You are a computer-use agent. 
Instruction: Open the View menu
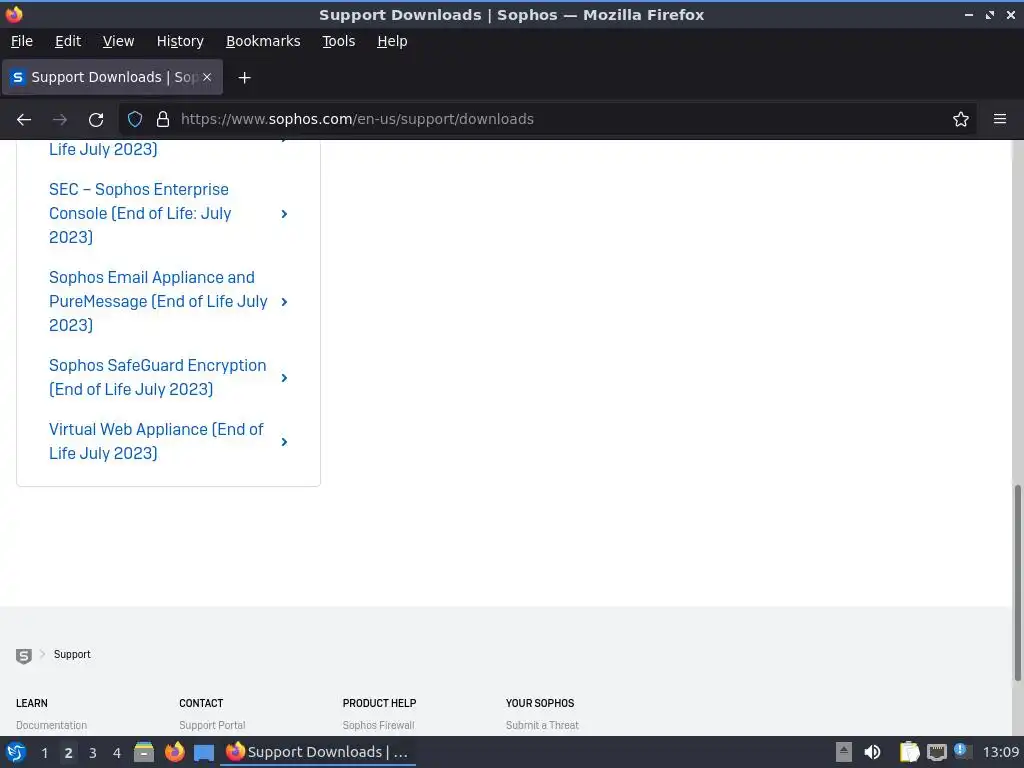pyautogui.click(x=118, y=41)
